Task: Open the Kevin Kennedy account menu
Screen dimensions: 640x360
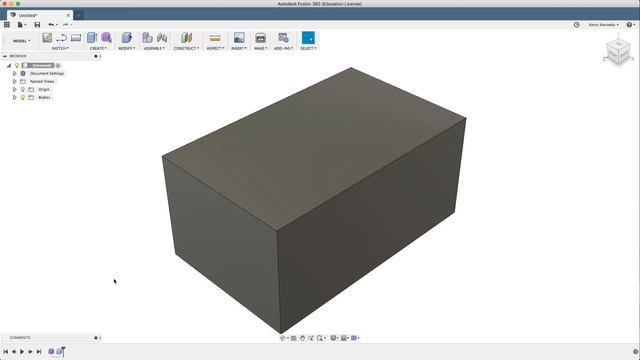Action: [x=603, y=25]
